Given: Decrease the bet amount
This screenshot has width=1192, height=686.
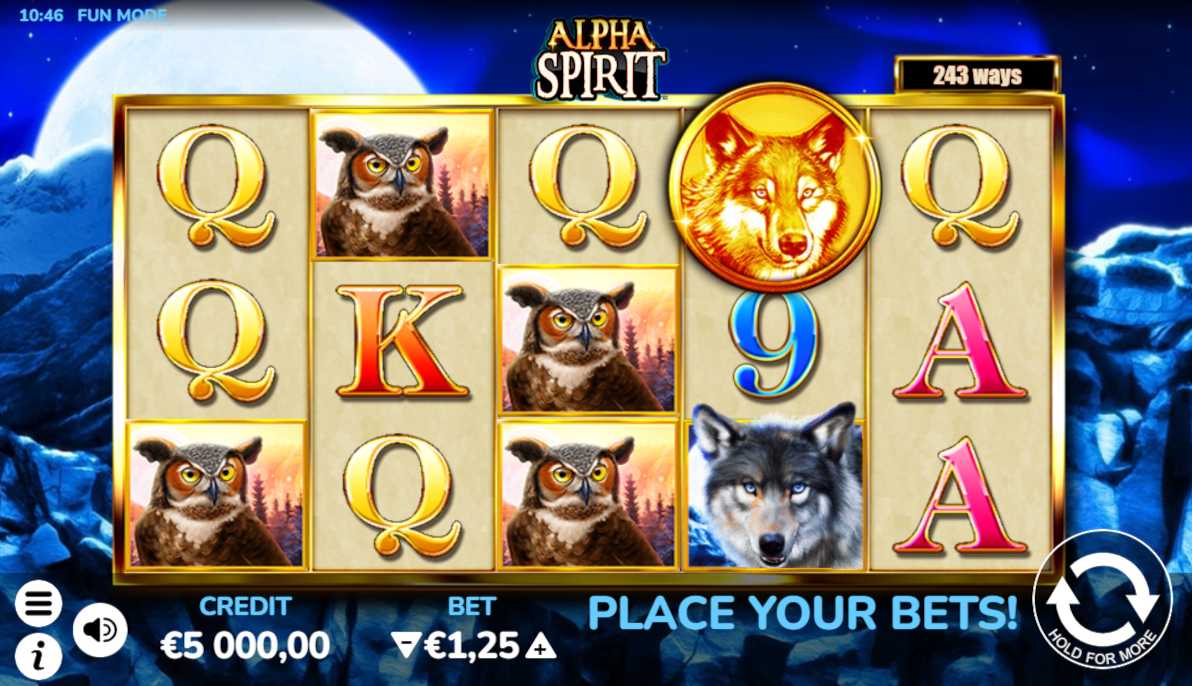Looking at the screenshot, I should [x=405, y=645].
